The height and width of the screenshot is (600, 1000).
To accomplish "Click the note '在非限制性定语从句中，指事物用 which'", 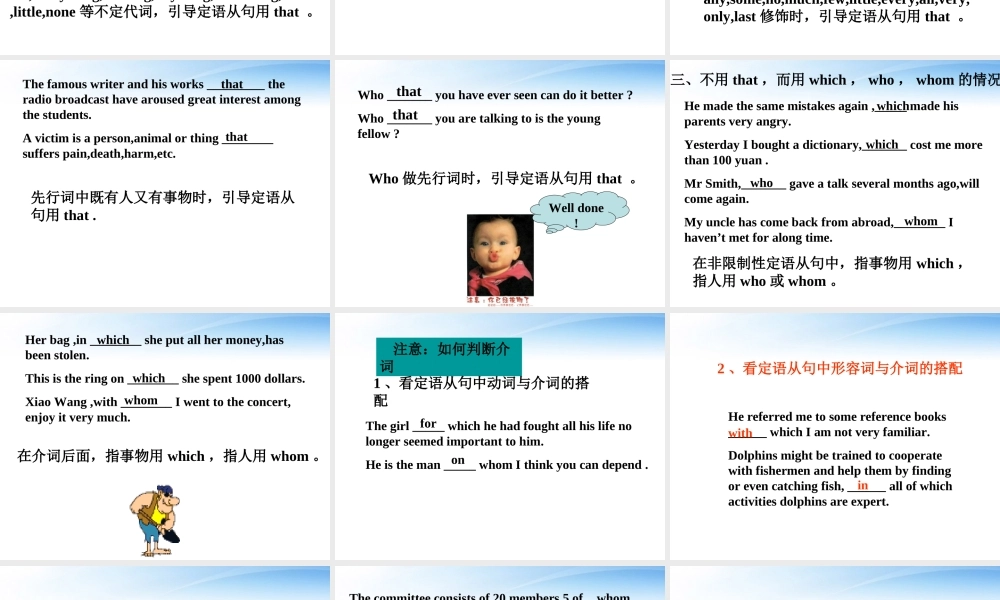I will (828, 272).
